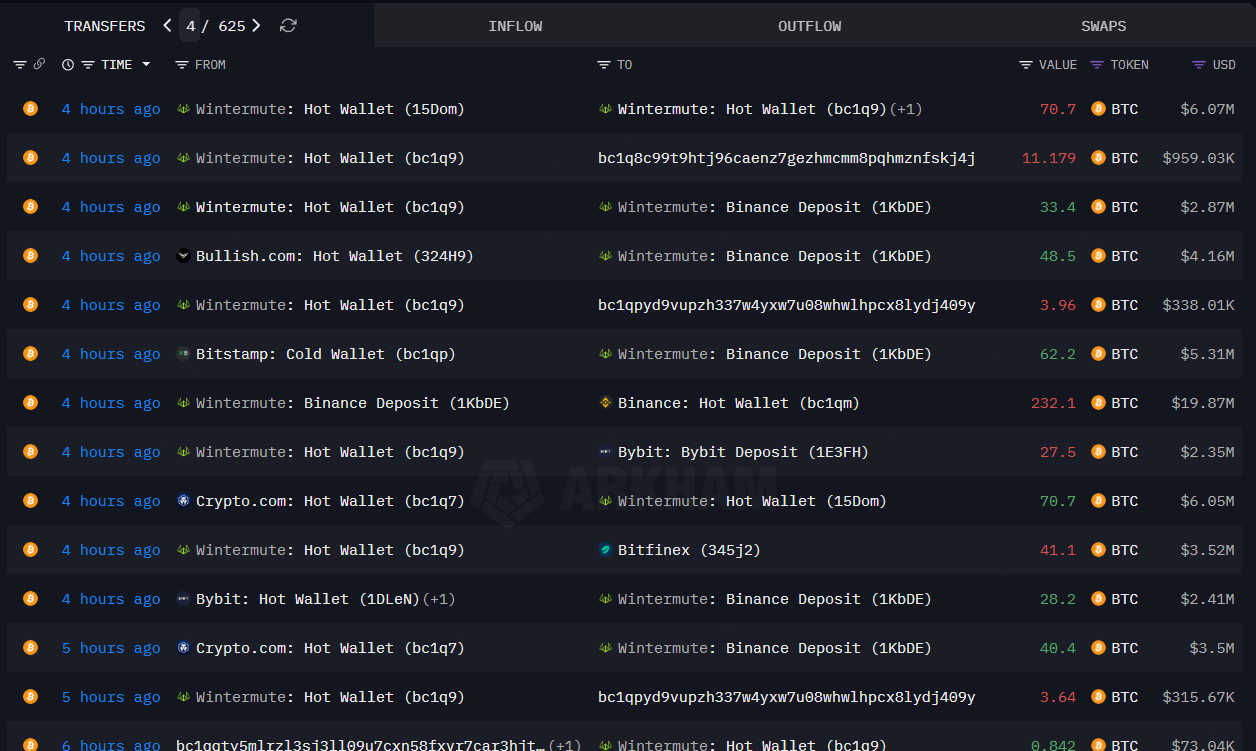Expand (+1) beside Wintermute Hot Wallet (bc1q9)
This screenshot has width=1256, height=751.
[x=906, y=109]
